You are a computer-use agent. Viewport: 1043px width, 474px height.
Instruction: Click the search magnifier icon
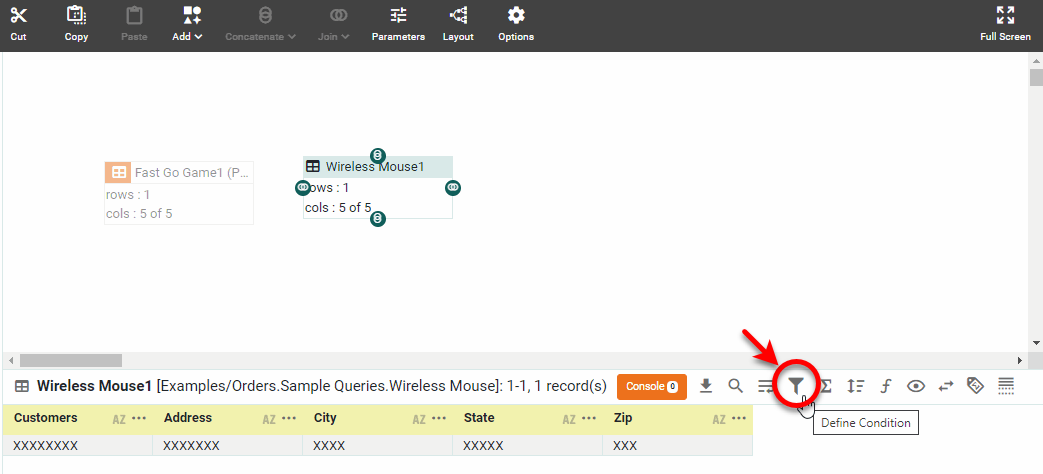735,386
